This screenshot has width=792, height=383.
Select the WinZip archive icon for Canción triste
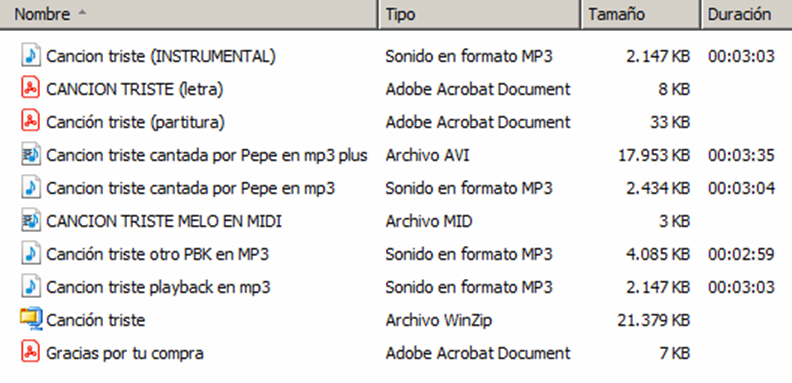(31, 319)
